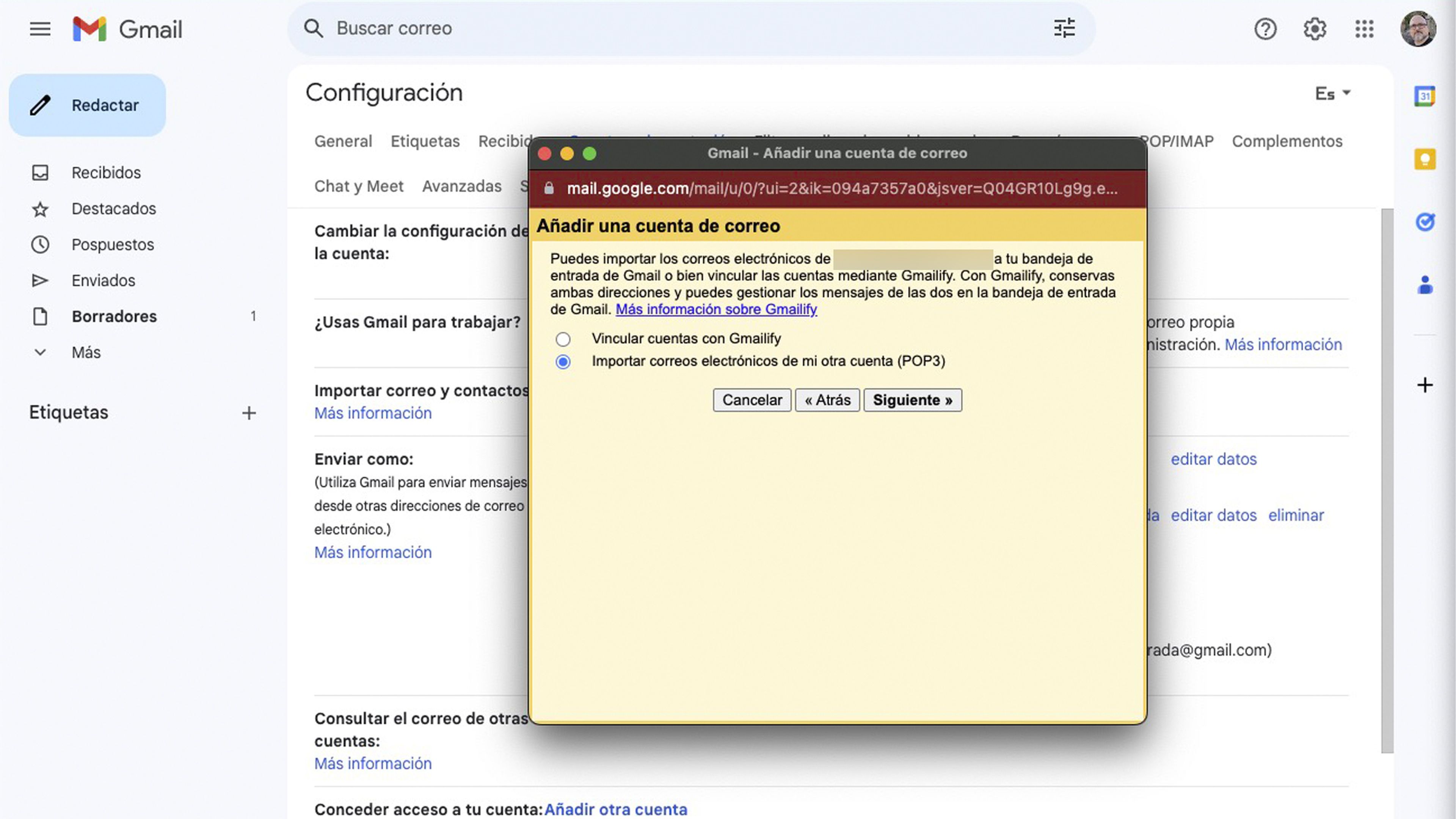This screenshot has height=819, width=1456.
Task: Click the lock icon in popup address bar
Action: tap(548, 189)
